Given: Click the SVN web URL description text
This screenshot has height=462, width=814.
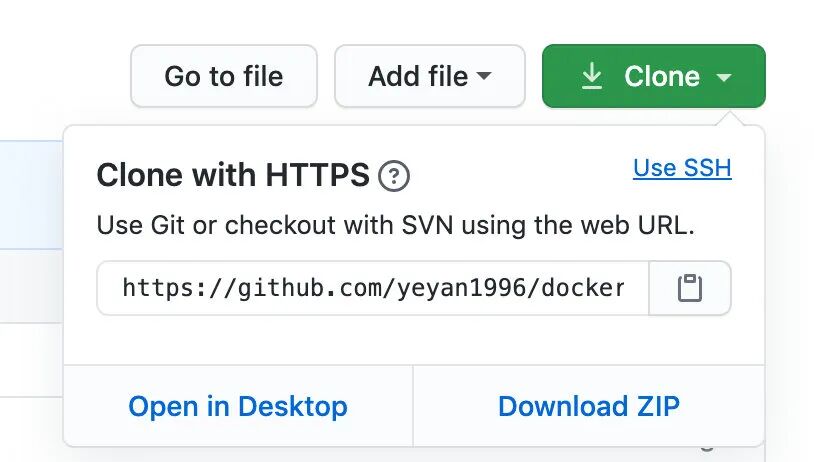Looking at the screenshot, I should point(395,225).
